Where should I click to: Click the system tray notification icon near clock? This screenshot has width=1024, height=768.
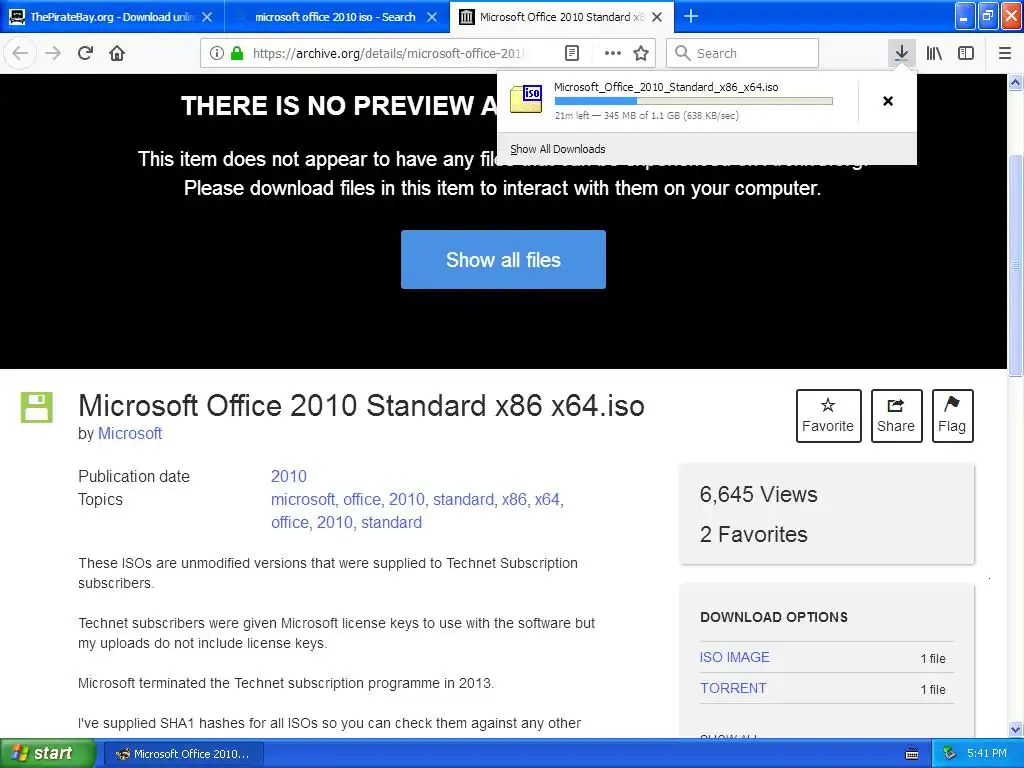coord(950,754)
